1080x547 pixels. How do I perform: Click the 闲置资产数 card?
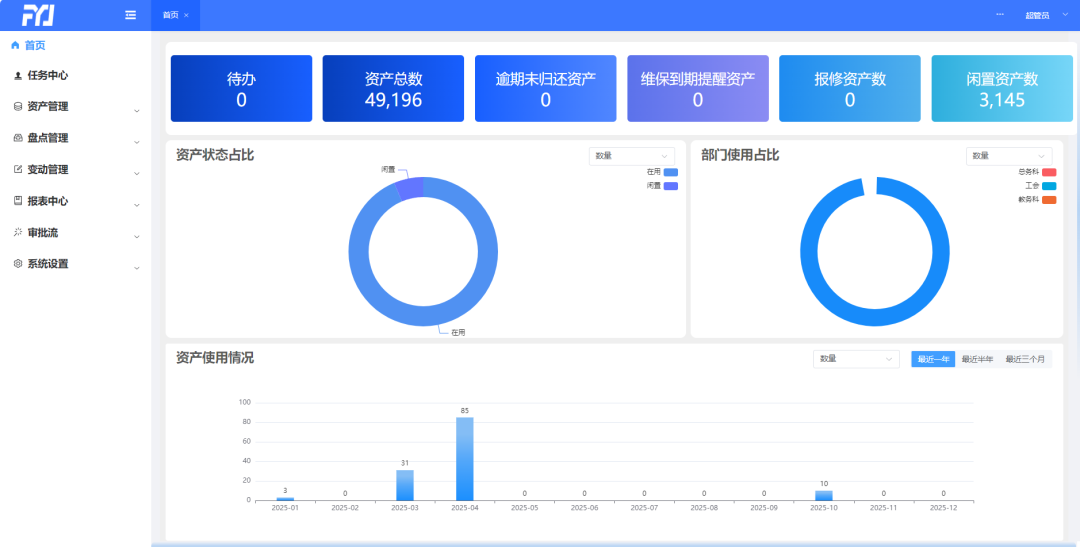tap(1002, 89)
